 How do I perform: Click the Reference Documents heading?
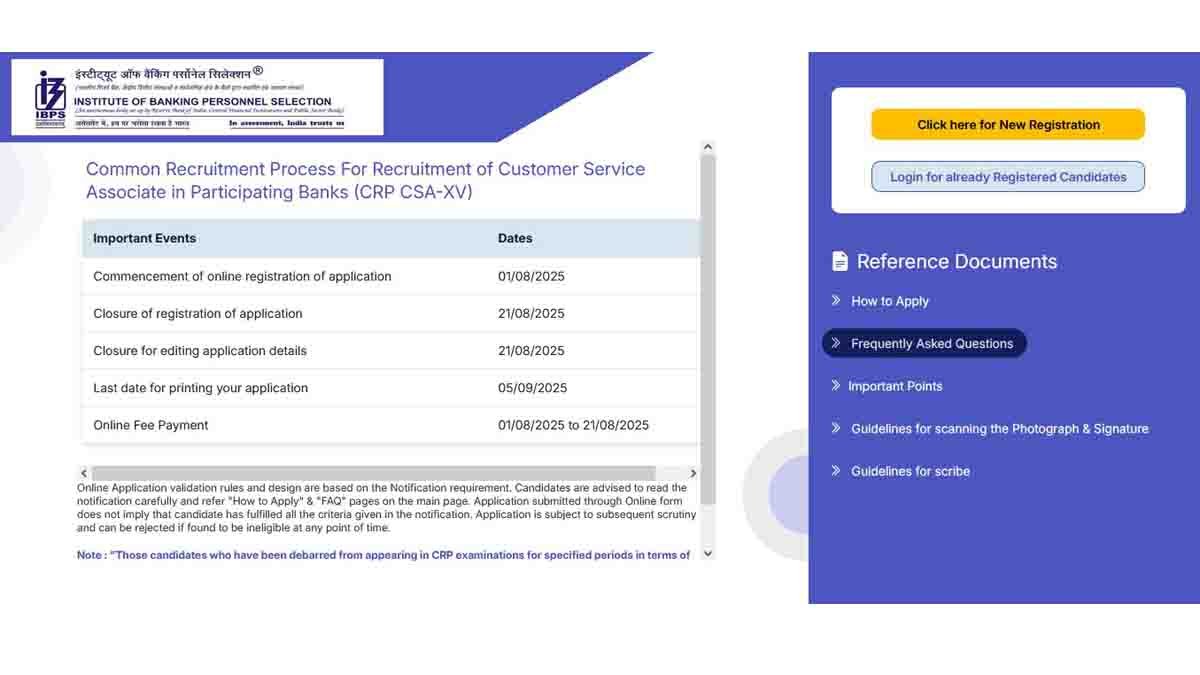point(957,262)
